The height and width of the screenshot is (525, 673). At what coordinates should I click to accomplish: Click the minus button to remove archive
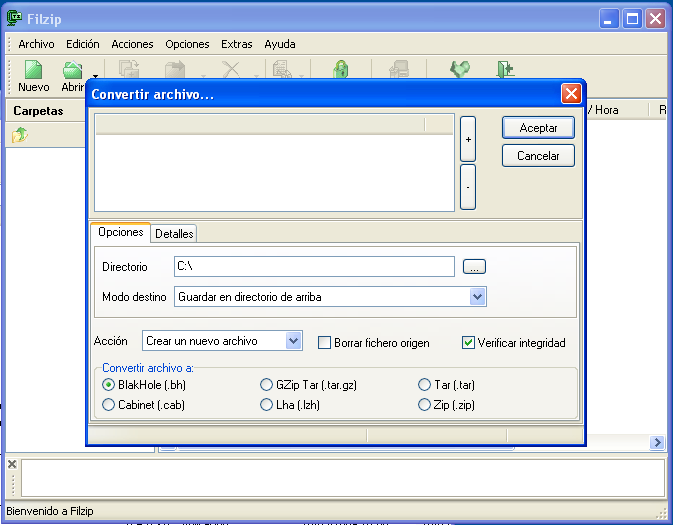468,187
